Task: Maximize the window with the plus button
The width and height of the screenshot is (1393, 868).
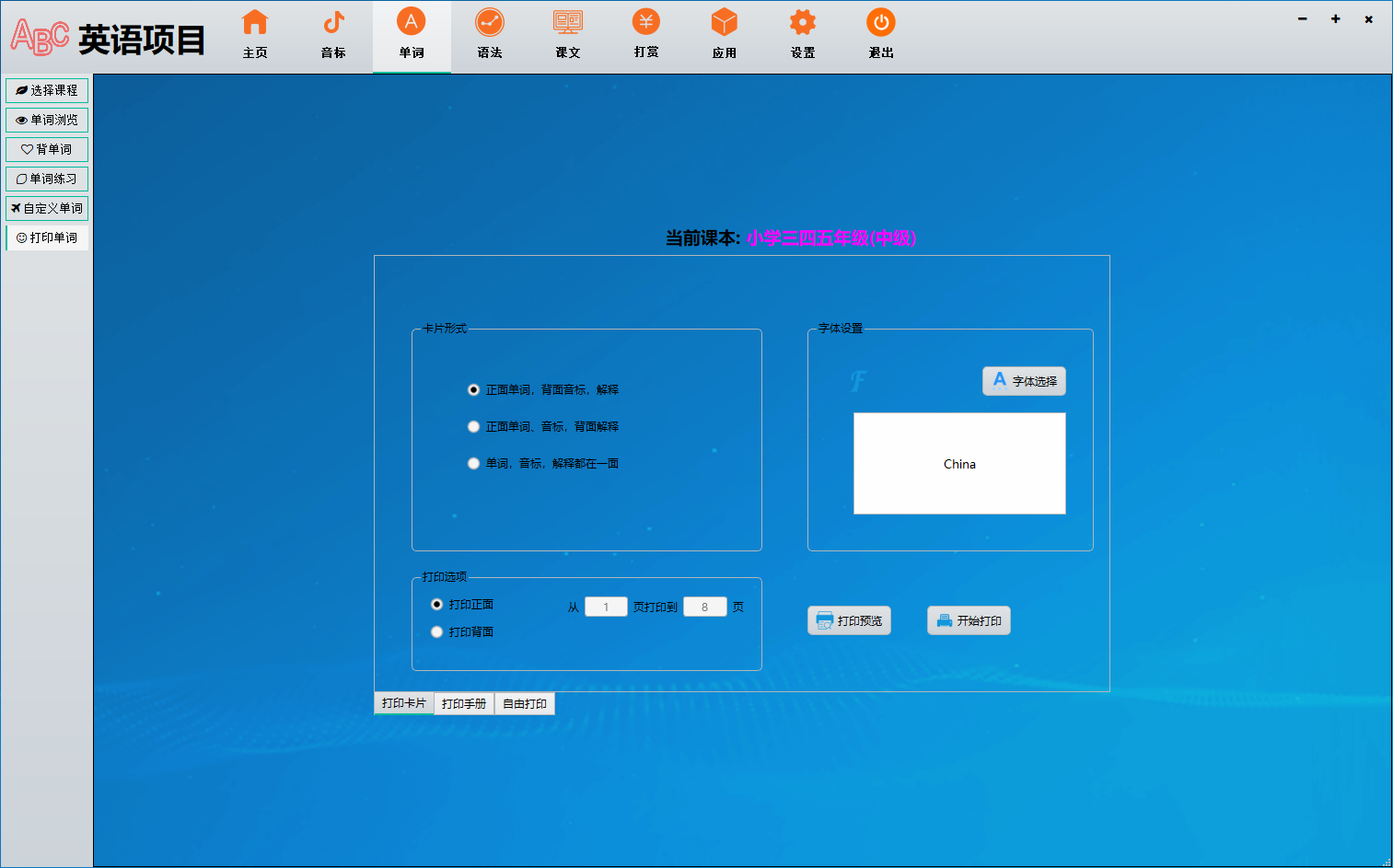Action: pyautogui.click(x=1336, y=18)
